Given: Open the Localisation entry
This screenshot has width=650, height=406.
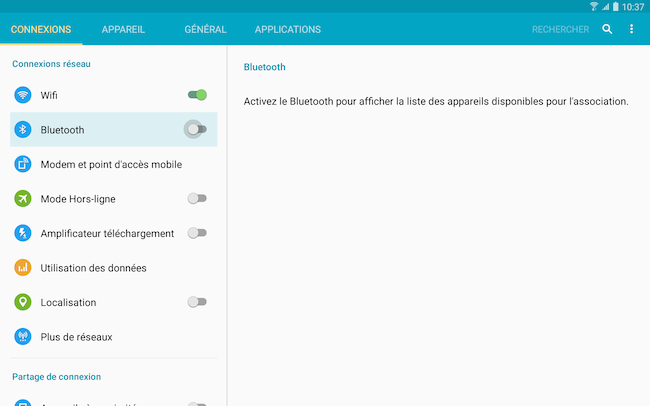Looking at the screenshot, I should pos(114,302).
